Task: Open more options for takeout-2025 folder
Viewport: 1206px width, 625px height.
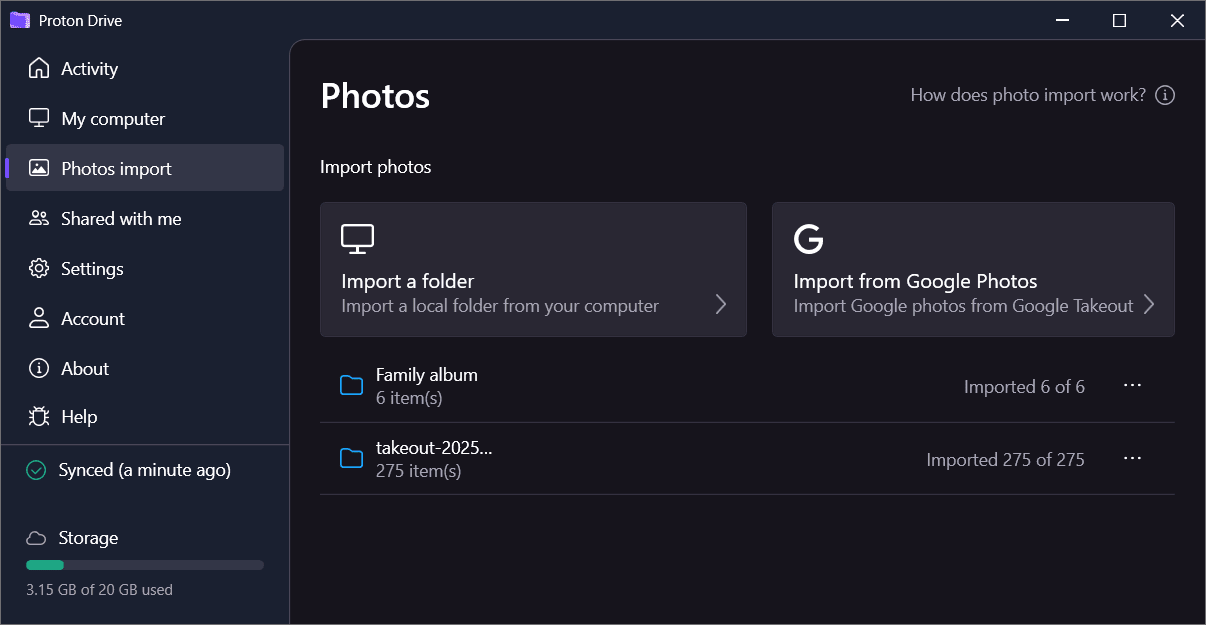Action: point(1132,458)
